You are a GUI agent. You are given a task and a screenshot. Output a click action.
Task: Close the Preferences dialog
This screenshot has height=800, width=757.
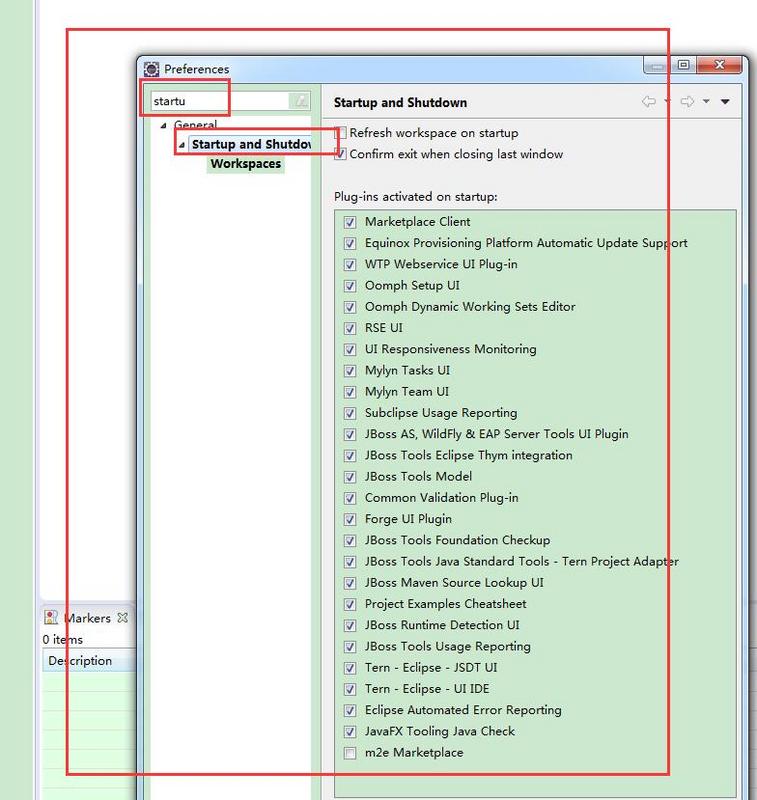719,65
